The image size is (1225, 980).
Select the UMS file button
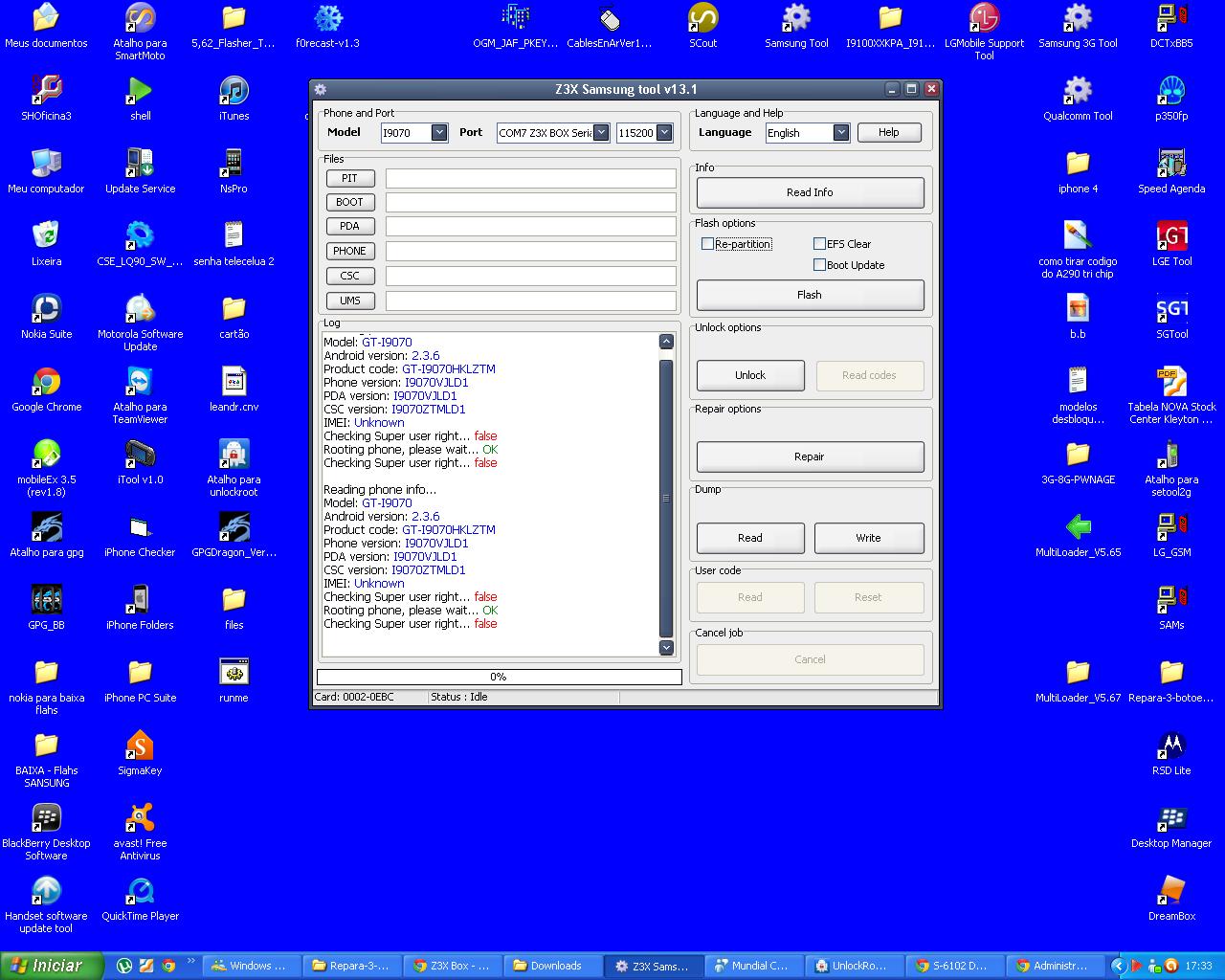350,301
